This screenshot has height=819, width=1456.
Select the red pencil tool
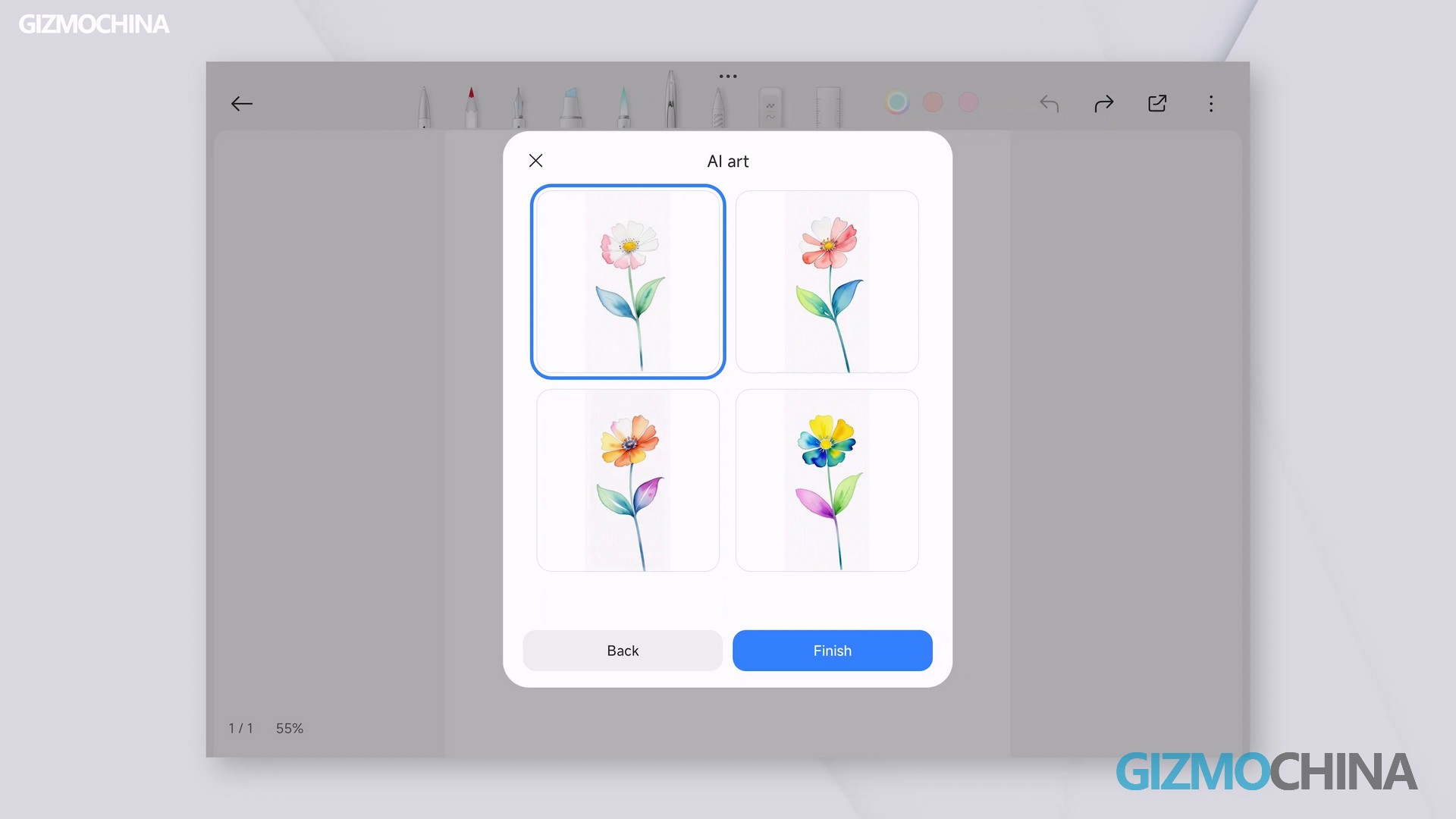click(471, 107)
